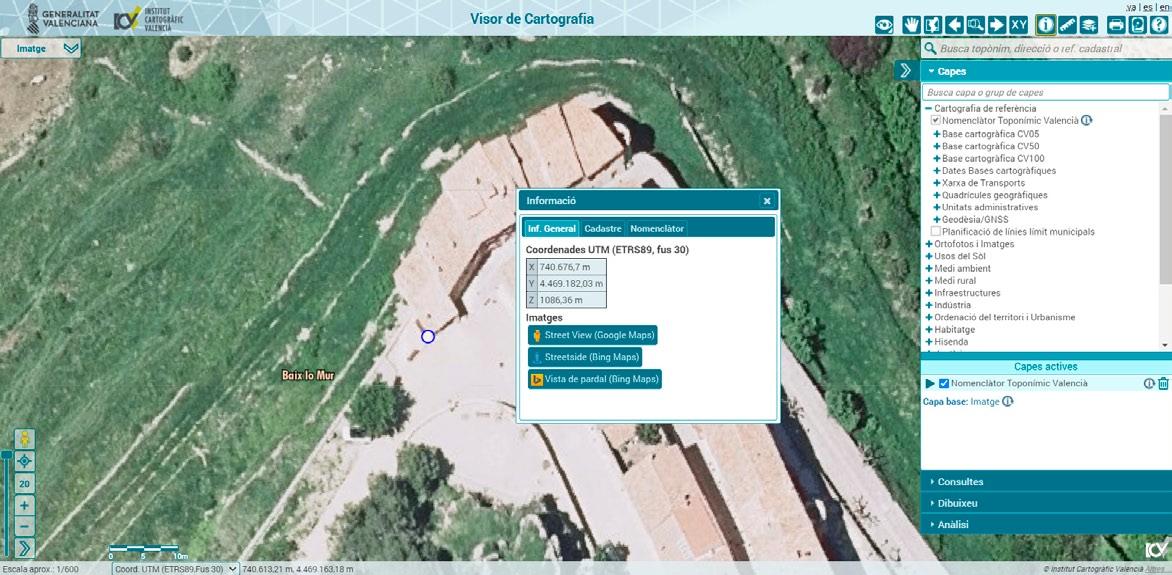Click the full extent map icon
Viewport: 1172px width, 575px height.
click(x=932, y=25)
